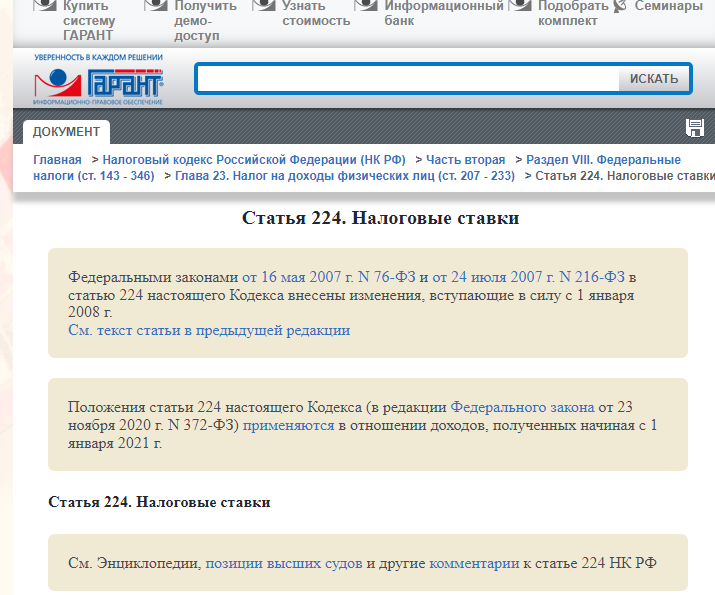Click the save document floppy disk icon
Image resolution: width=715 pixels, height=595 pixels.
694,128
